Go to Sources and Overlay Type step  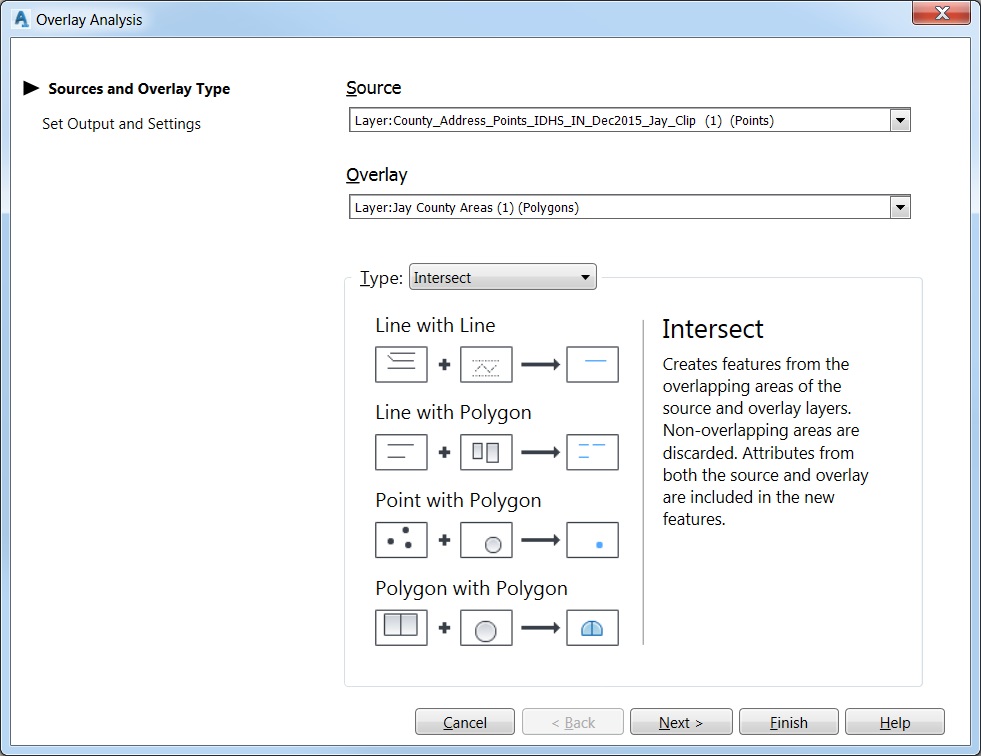pyautogui.click(x=139, y=89)
